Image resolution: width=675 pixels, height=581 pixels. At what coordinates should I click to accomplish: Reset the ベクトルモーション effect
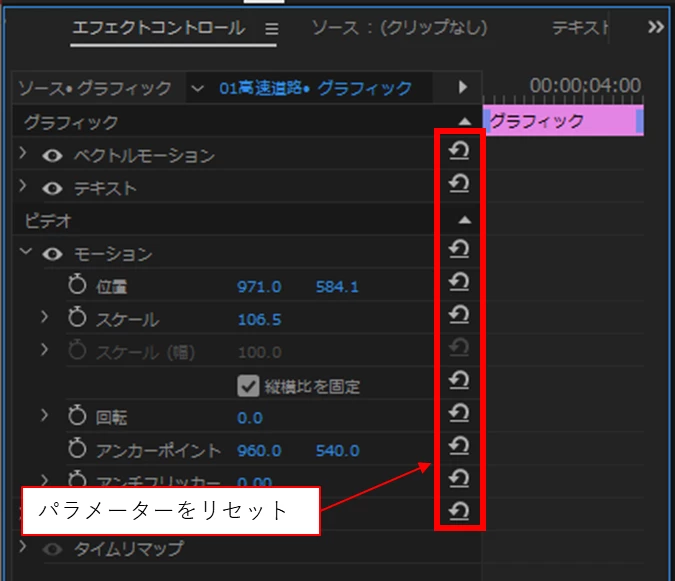point(459,151)
